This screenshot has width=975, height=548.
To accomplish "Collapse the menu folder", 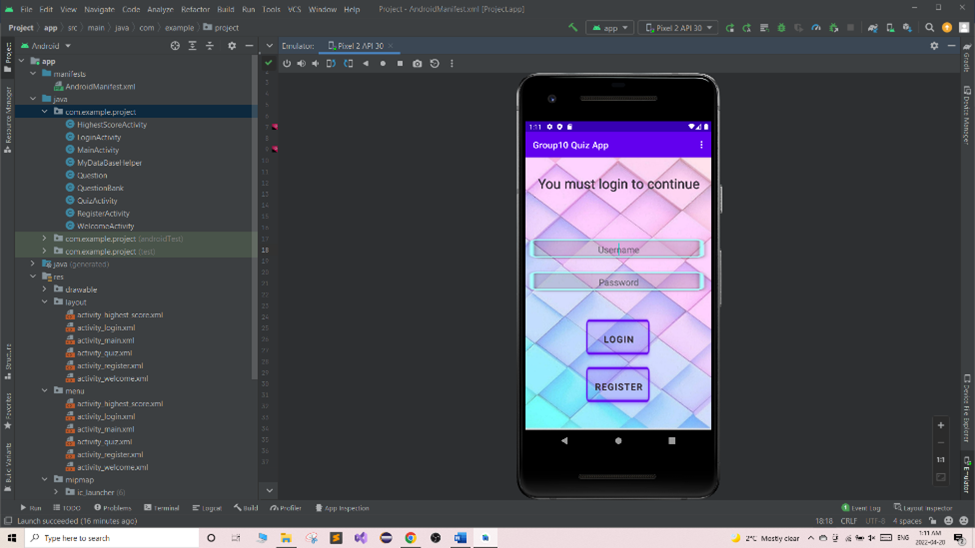I will [44, 391].
